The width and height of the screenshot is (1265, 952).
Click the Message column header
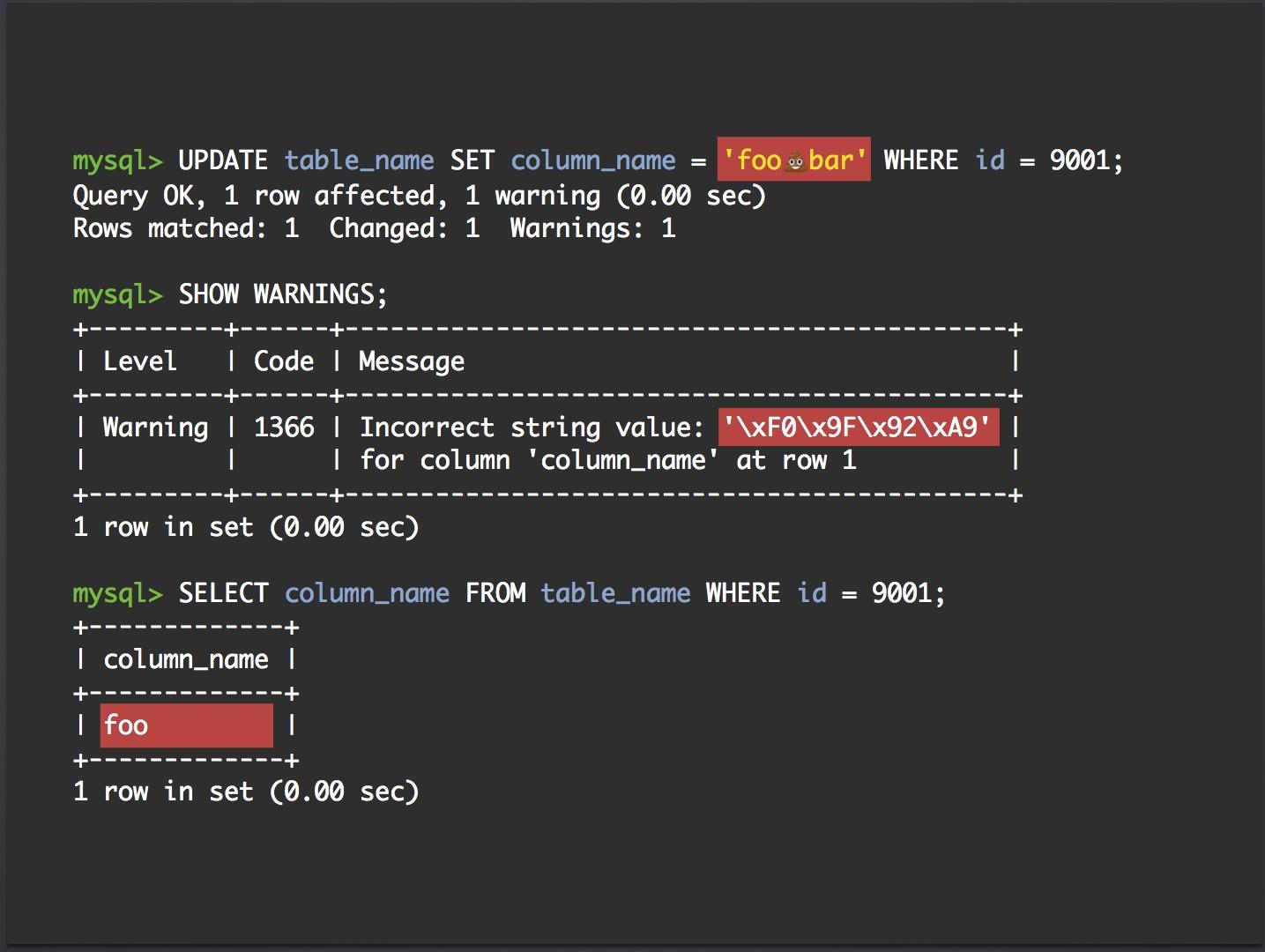click(412, 361)
